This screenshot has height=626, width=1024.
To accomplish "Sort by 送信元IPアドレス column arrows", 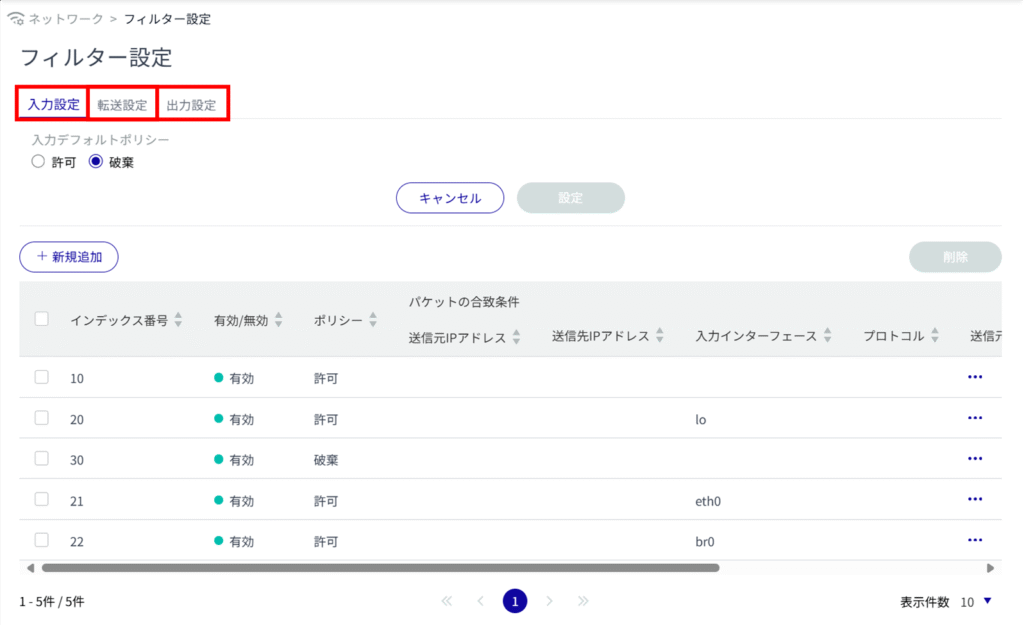I will (516, 337).
